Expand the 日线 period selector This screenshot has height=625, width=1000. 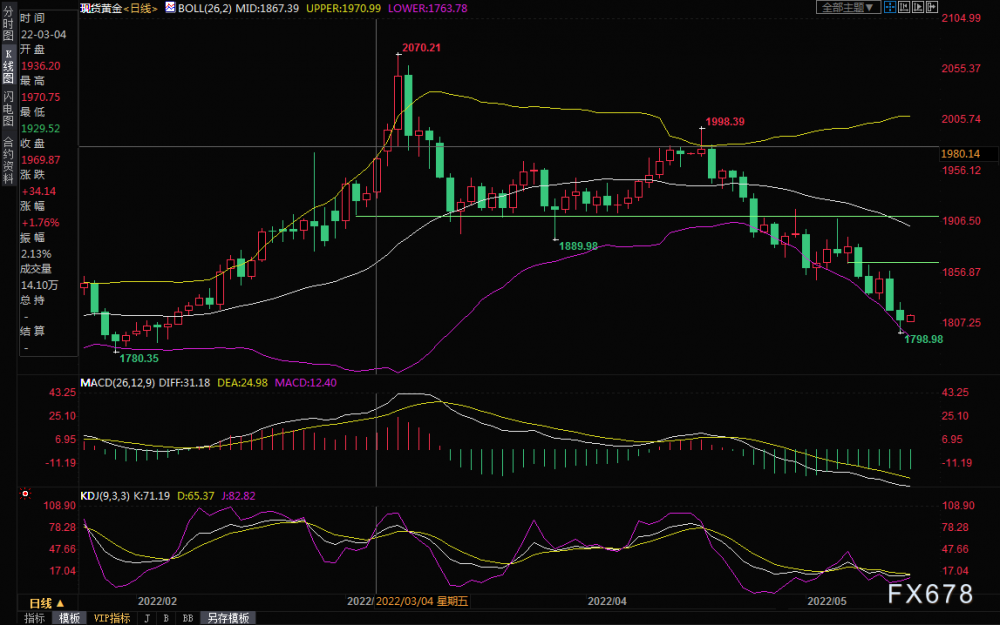click(47, 603)
